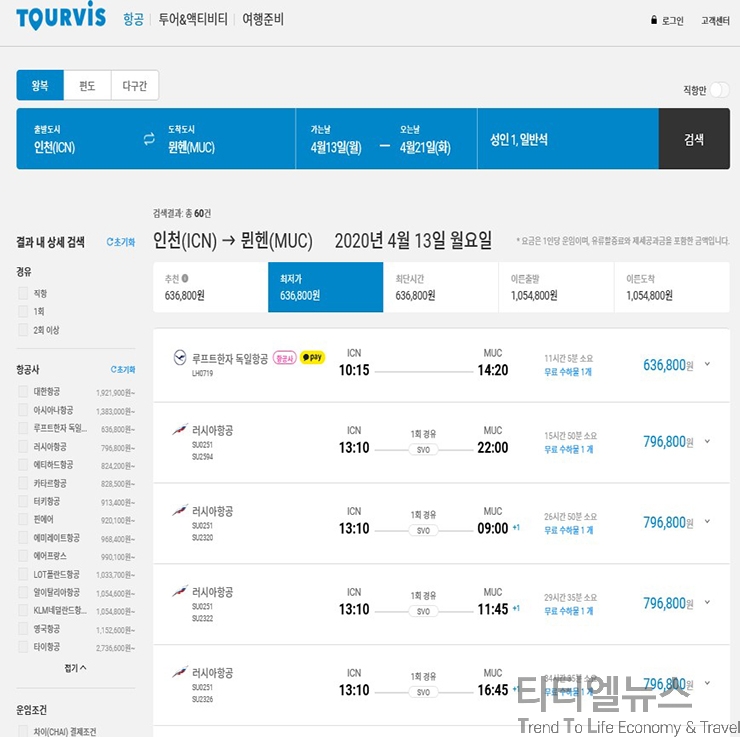Select the 편도 one-way tab
The width and height of the screenshot is (740, 737).
[87, 85]
